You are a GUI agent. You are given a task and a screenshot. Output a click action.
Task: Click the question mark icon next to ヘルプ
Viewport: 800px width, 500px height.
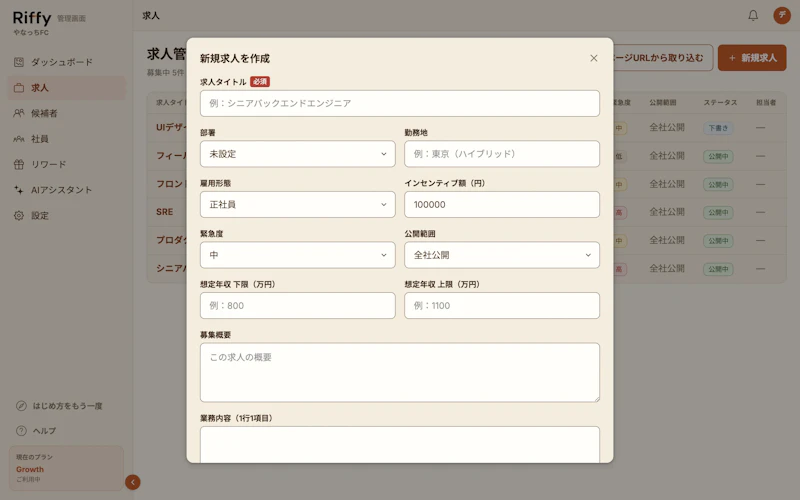pos(21,431)
